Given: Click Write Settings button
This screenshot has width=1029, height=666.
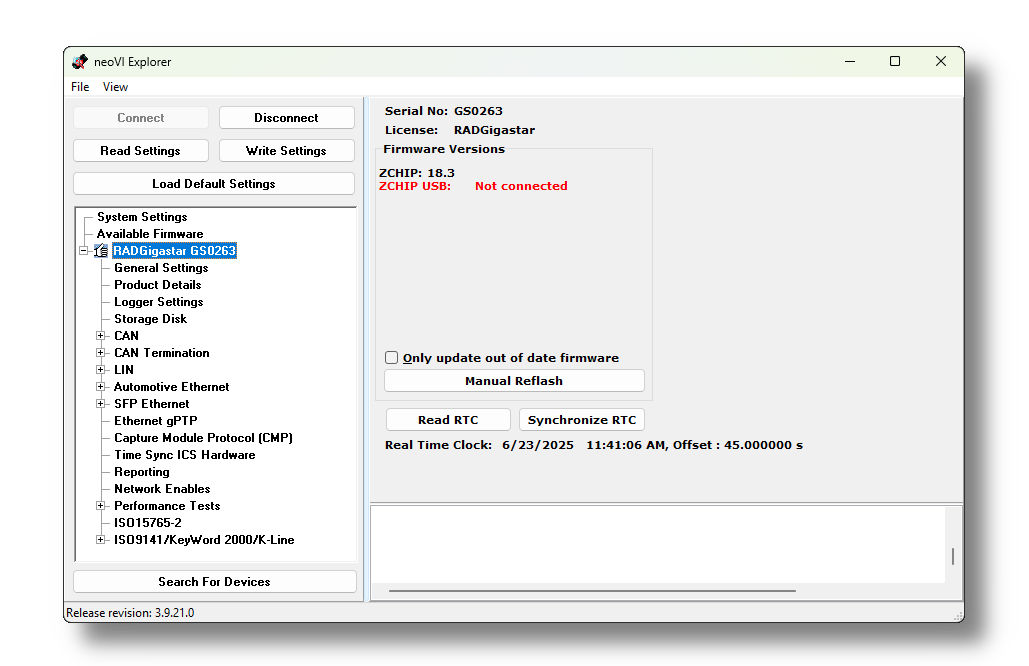Looking at the screenshot, I should click(x=286, y=151).
